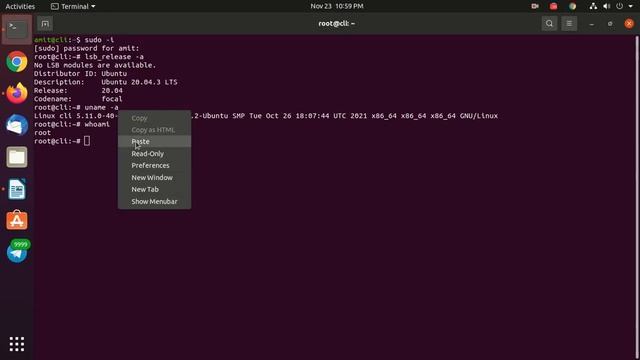Open LibreOffice Writer from the dock
This screenshot has width=640, height=360.
point(17,189)
